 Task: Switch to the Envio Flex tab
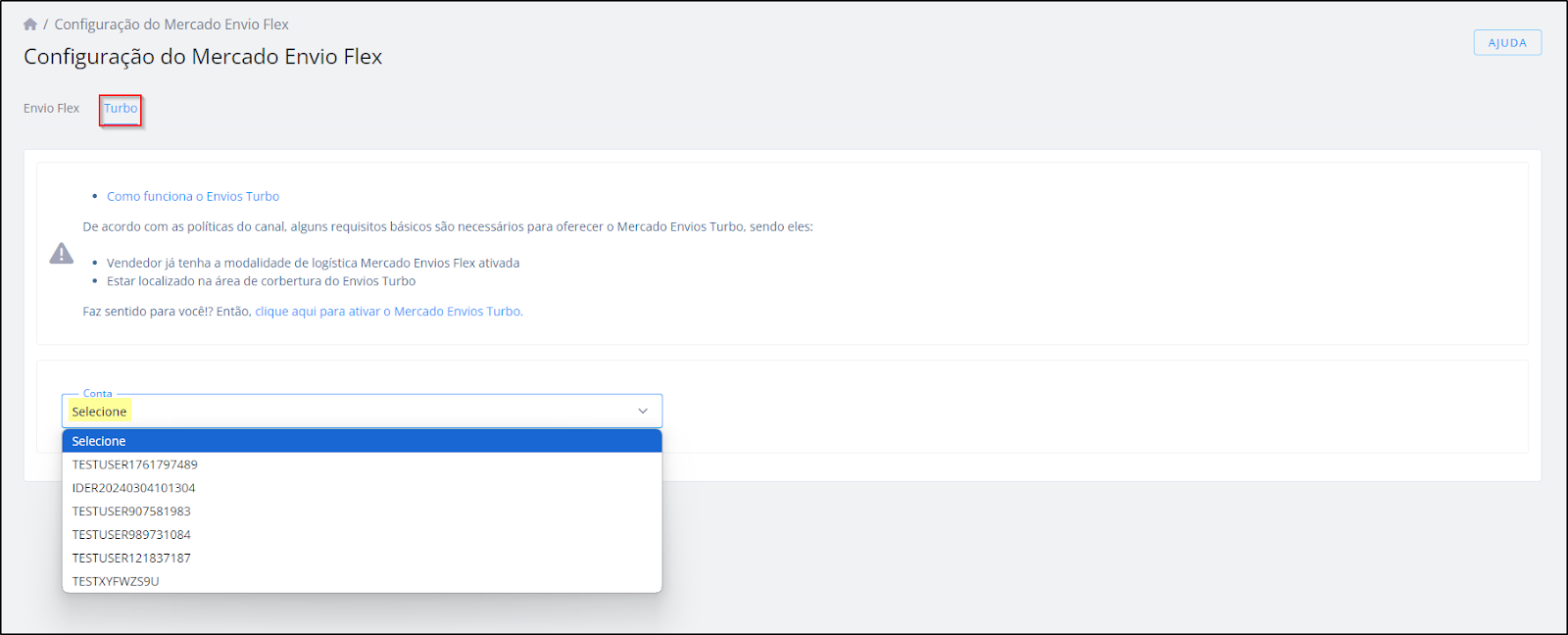(52, 109)
